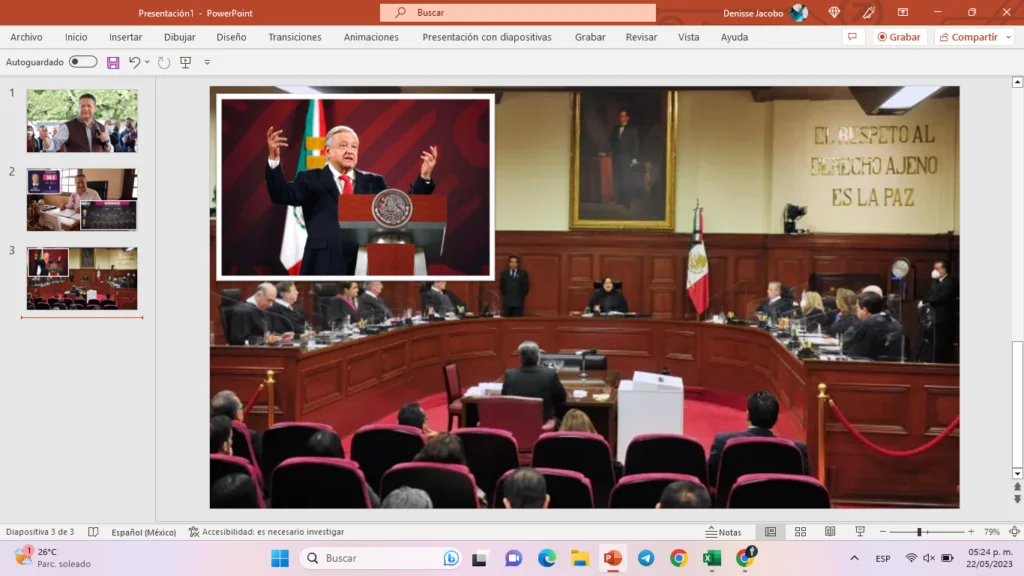This screenshot has width=1024, height=576.
Task: Click Español (México) language indicator
Action: (144, 532)
